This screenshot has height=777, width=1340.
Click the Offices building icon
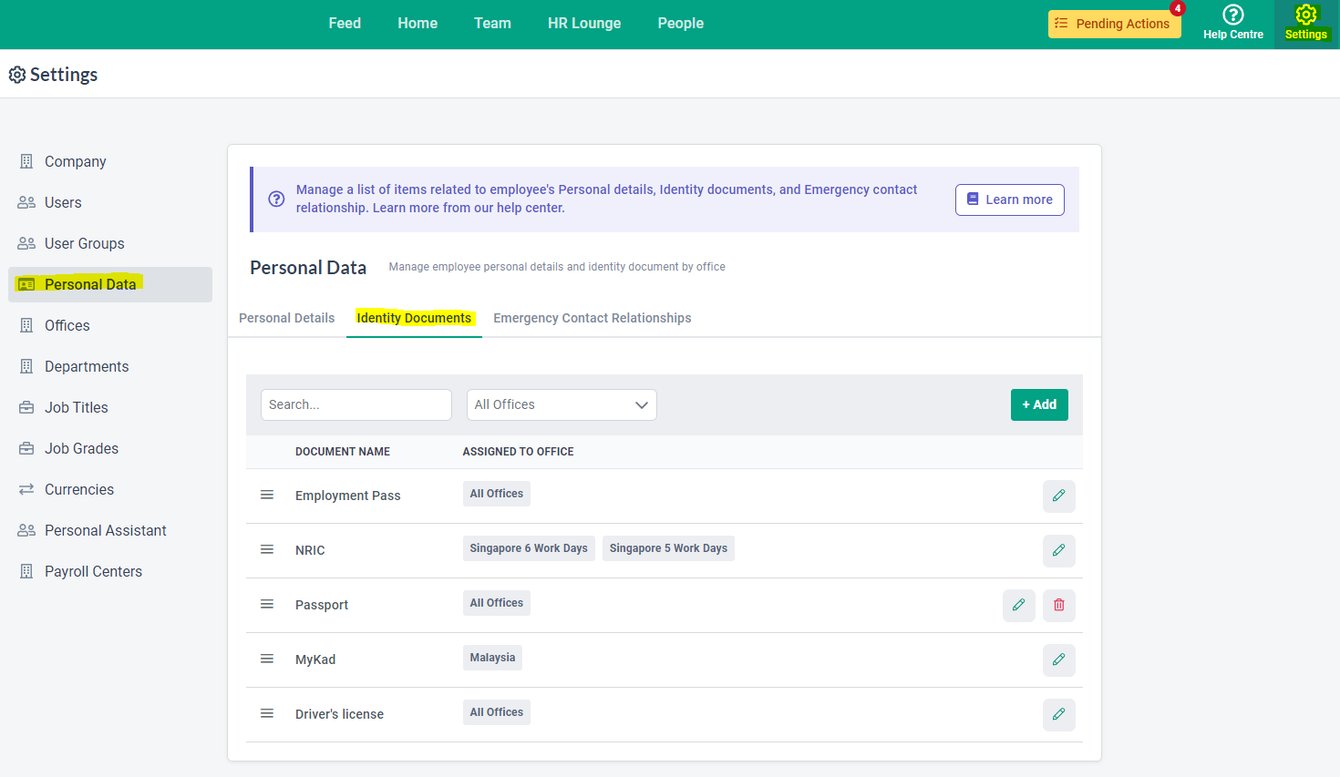tap(24, 325)
